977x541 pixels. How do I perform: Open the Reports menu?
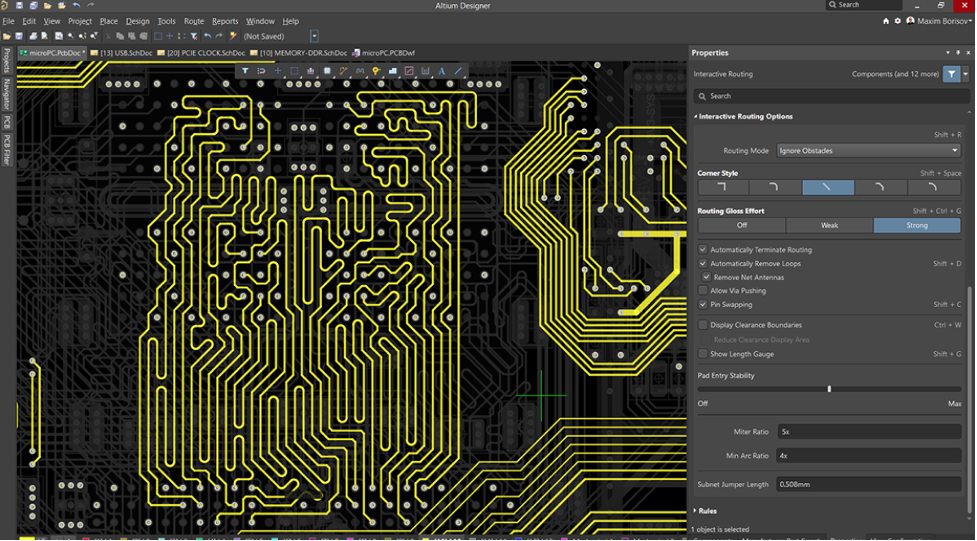225,21
